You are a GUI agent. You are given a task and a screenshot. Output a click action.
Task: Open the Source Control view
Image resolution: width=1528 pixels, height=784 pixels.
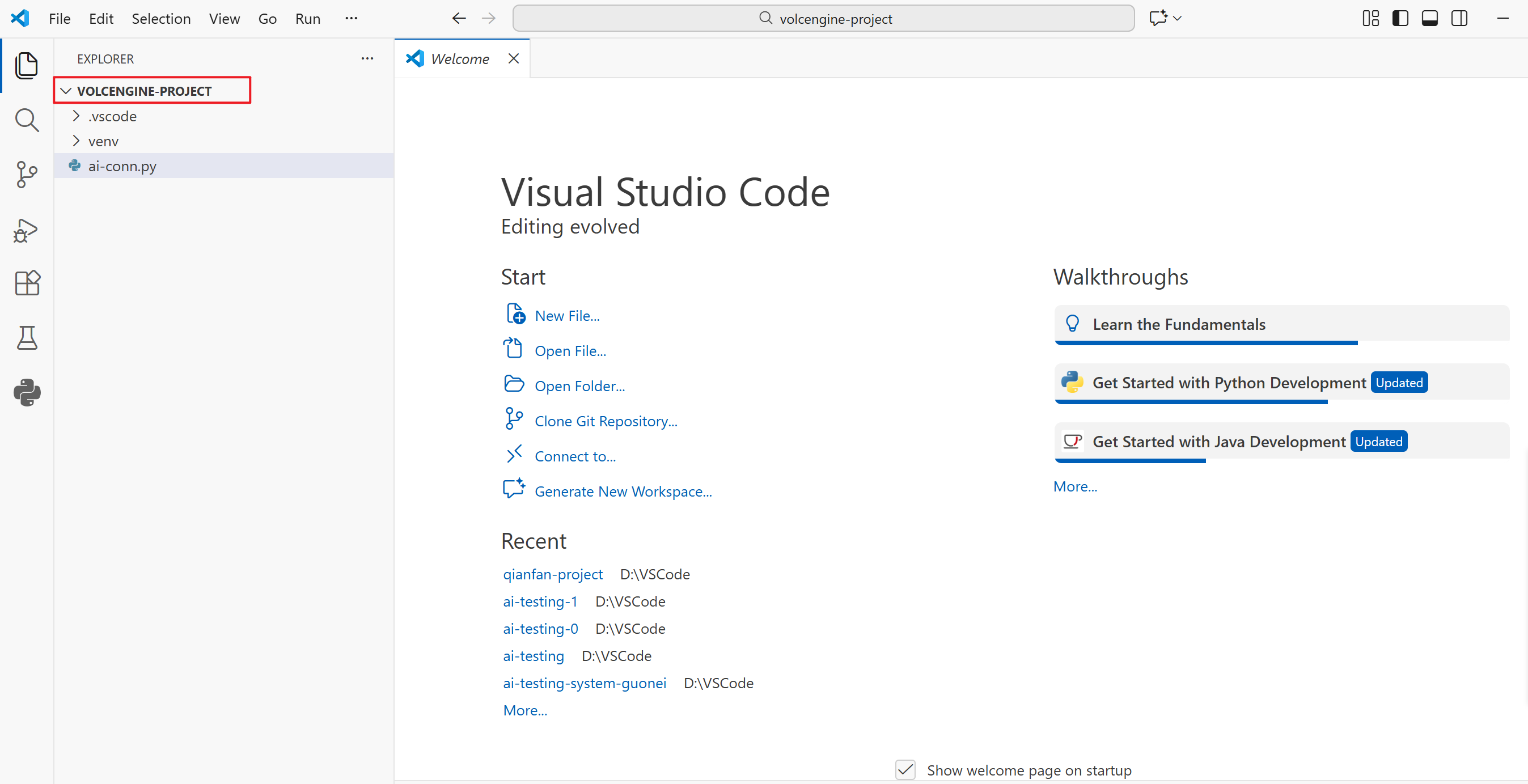tap(27, 175)
